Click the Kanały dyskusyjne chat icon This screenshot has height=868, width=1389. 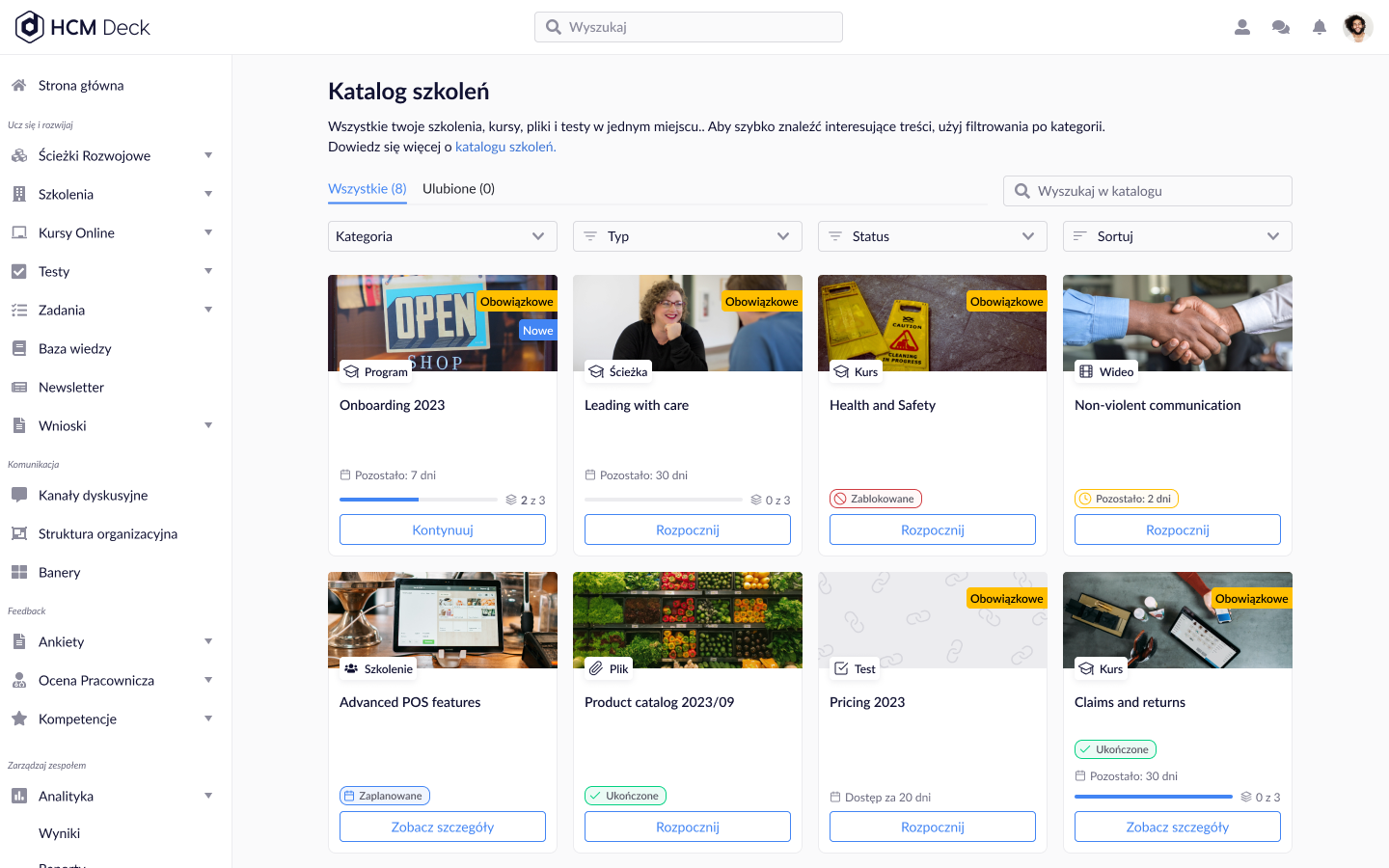pos(18,495)
